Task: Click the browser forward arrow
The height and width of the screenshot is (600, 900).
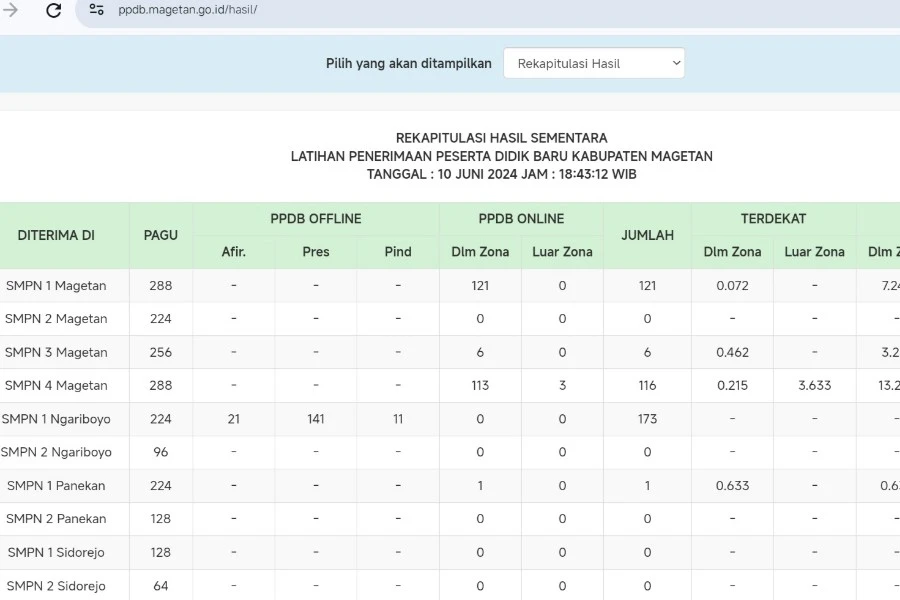Action: tap(10, 10)
